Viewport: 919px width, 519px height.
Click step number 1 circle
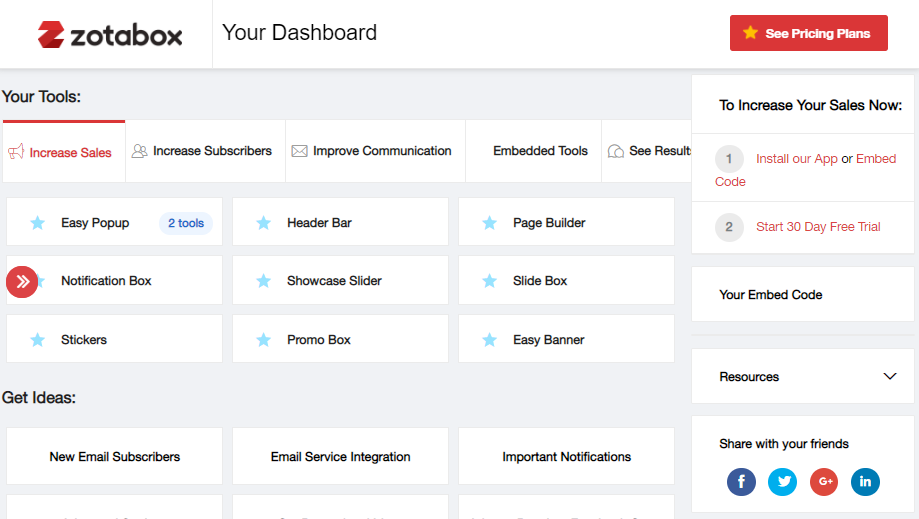click(x=729, y=159)
